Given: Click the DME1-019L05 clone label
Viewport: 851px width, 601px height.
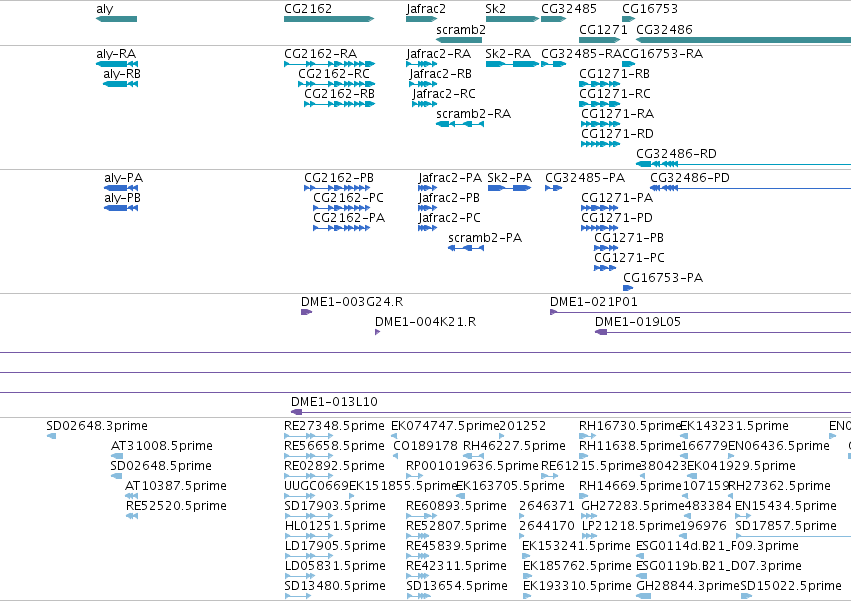Looking at the screenshot, I should [638, 322].
